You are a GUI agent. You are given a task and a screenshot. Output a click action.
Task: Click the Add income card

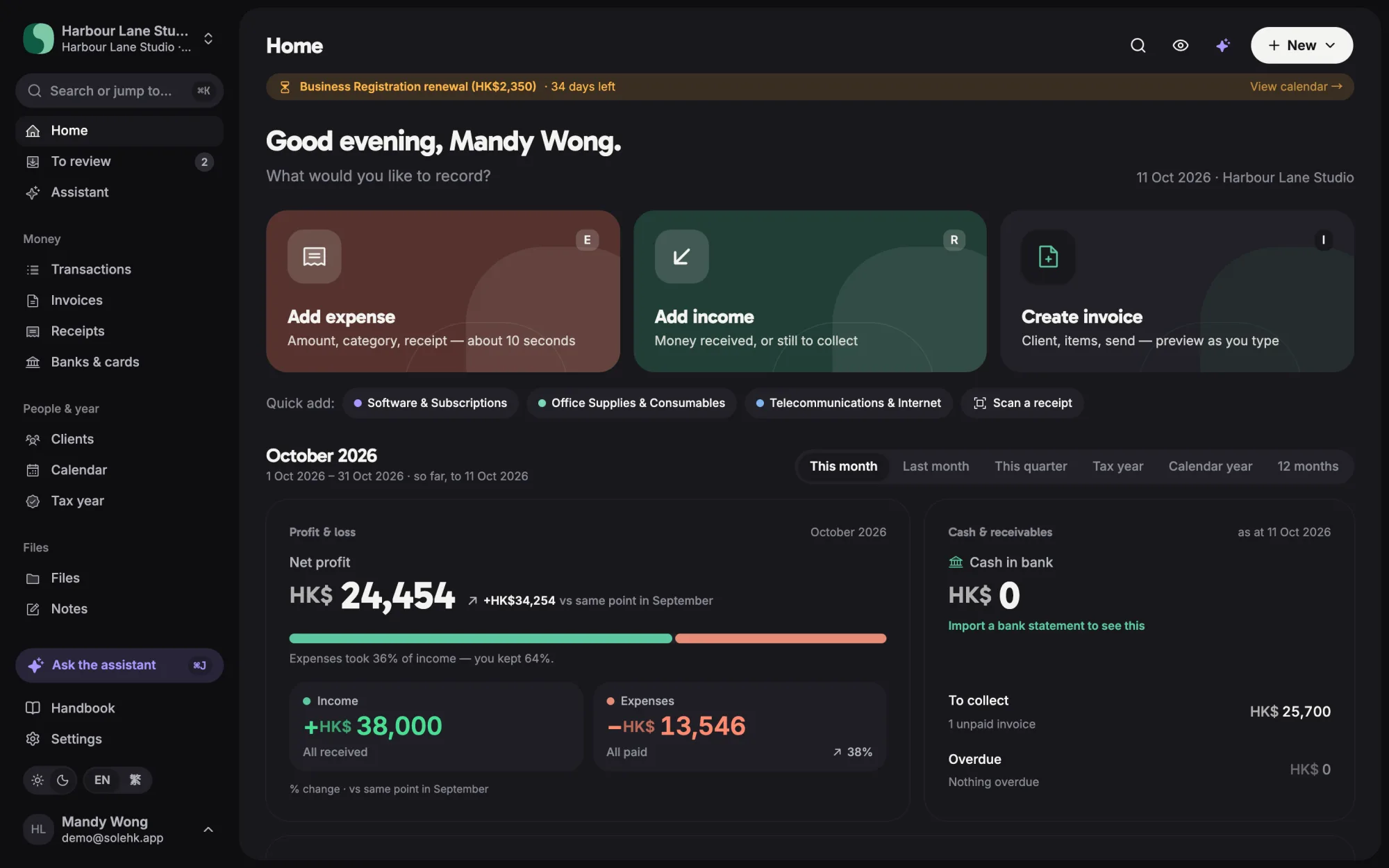pyautogui.click(x=810, y=291)
